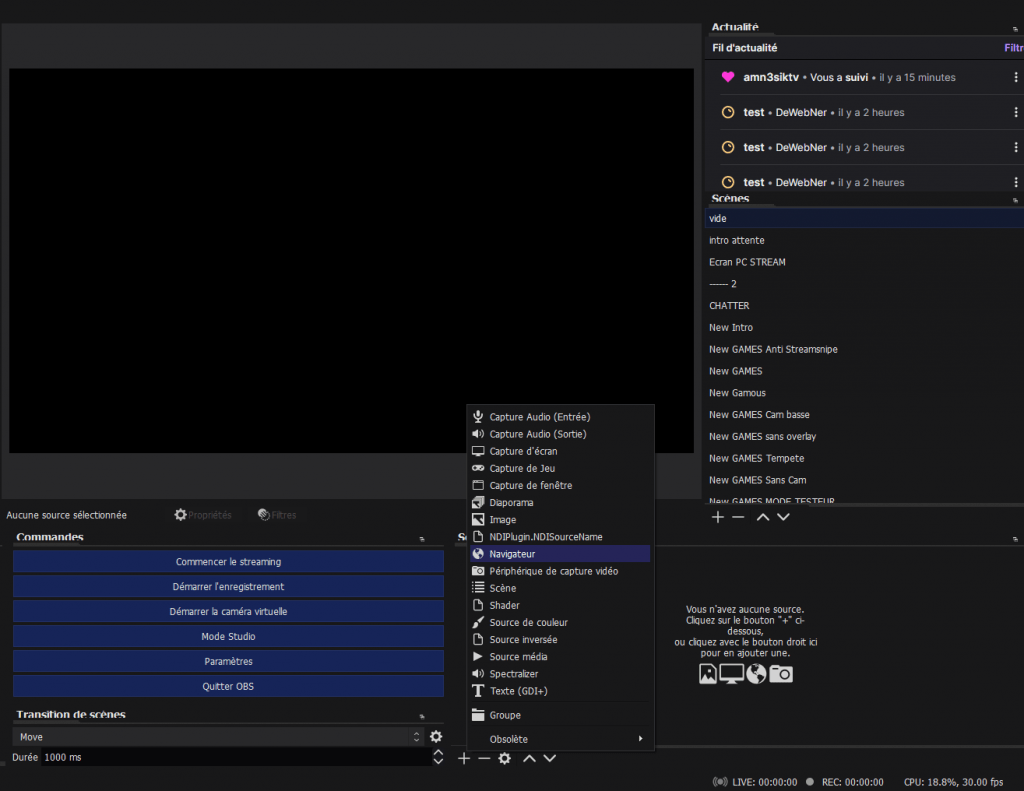Viewport: 1024px width, 791px height.
Task: Open transition properties gear next to Move
Action: (x=436, y=737)
